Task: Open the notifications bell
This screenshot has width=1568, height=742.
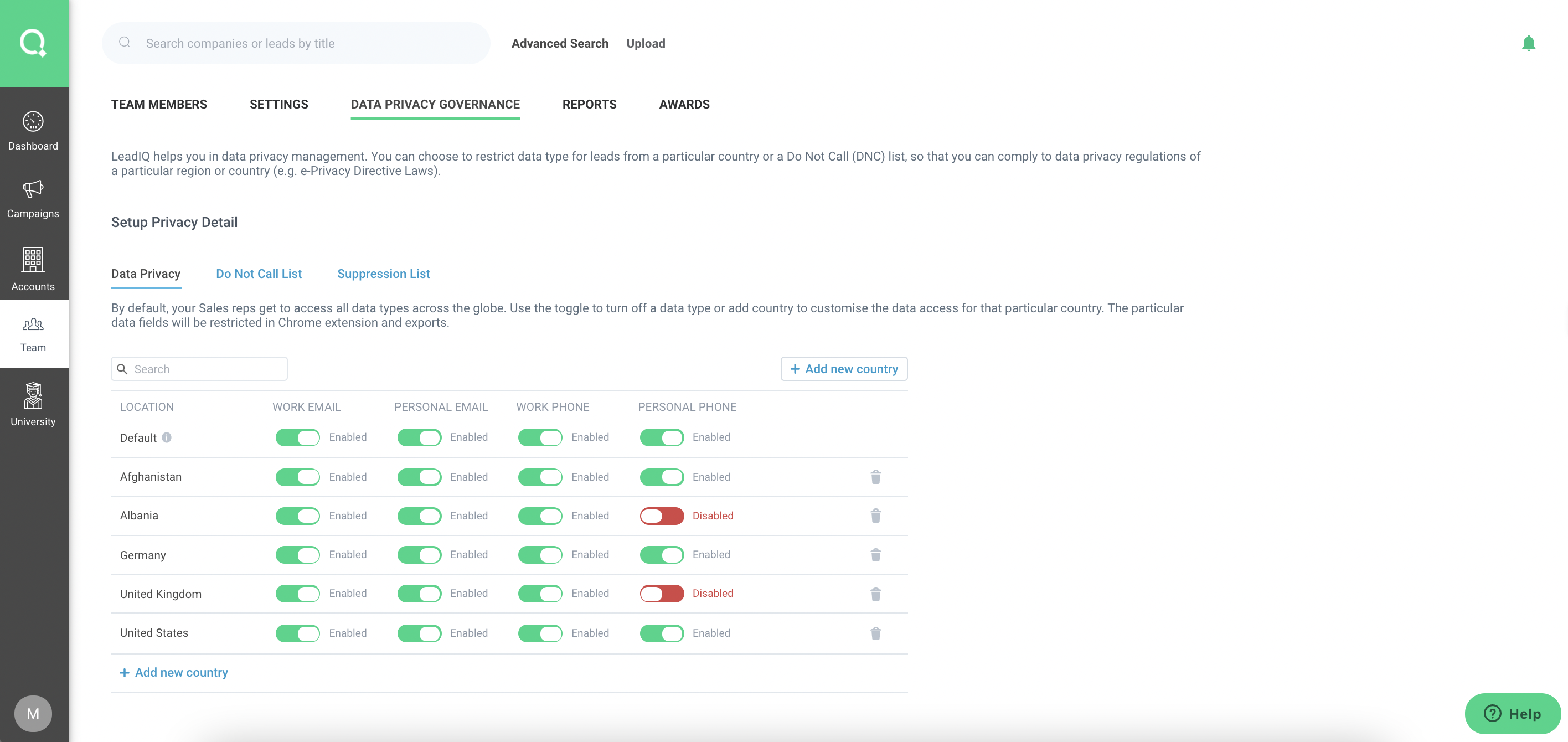Action: coord(1529,43)
